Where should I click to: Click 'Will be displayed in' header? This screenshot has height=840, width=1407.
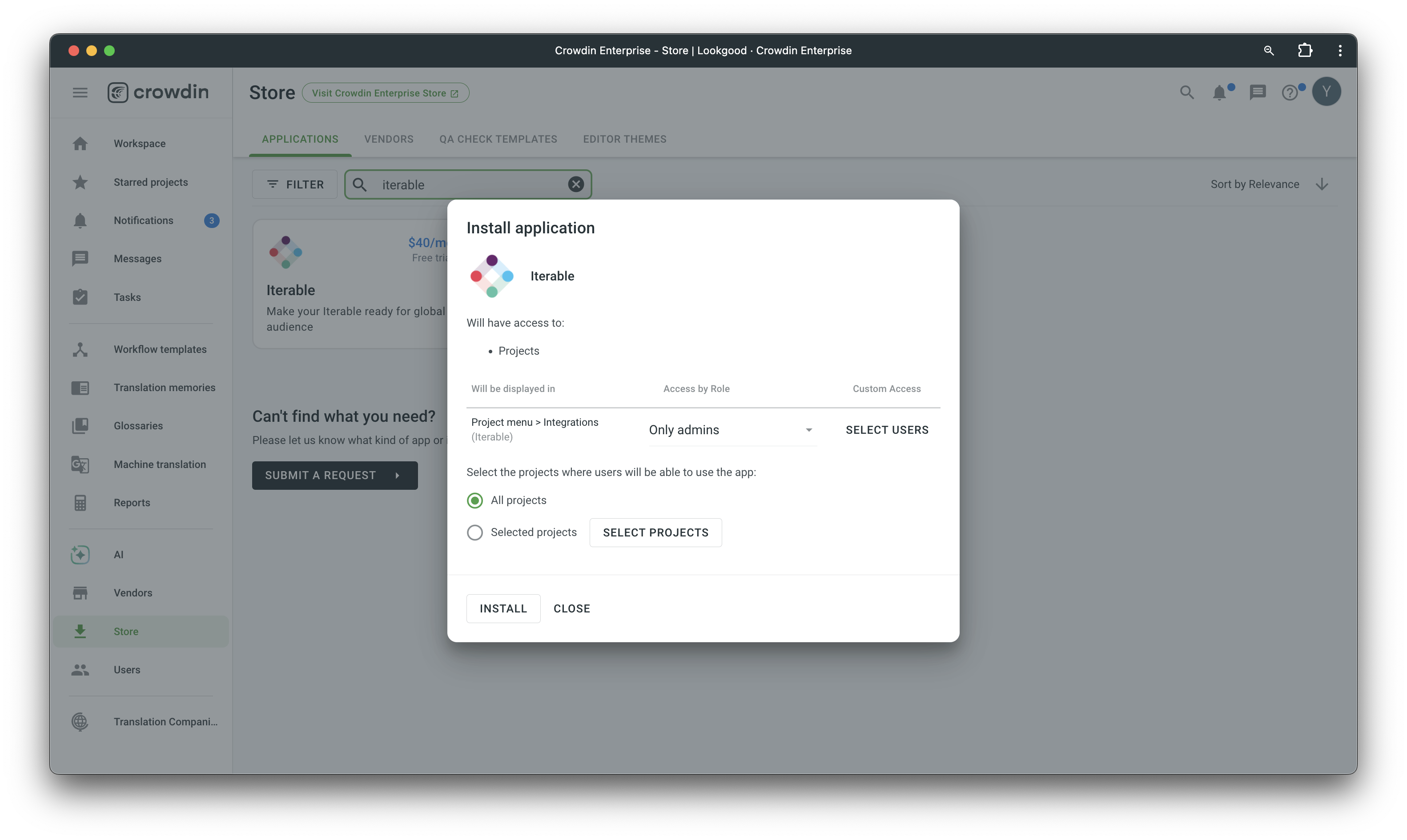[x=512, y=389]
